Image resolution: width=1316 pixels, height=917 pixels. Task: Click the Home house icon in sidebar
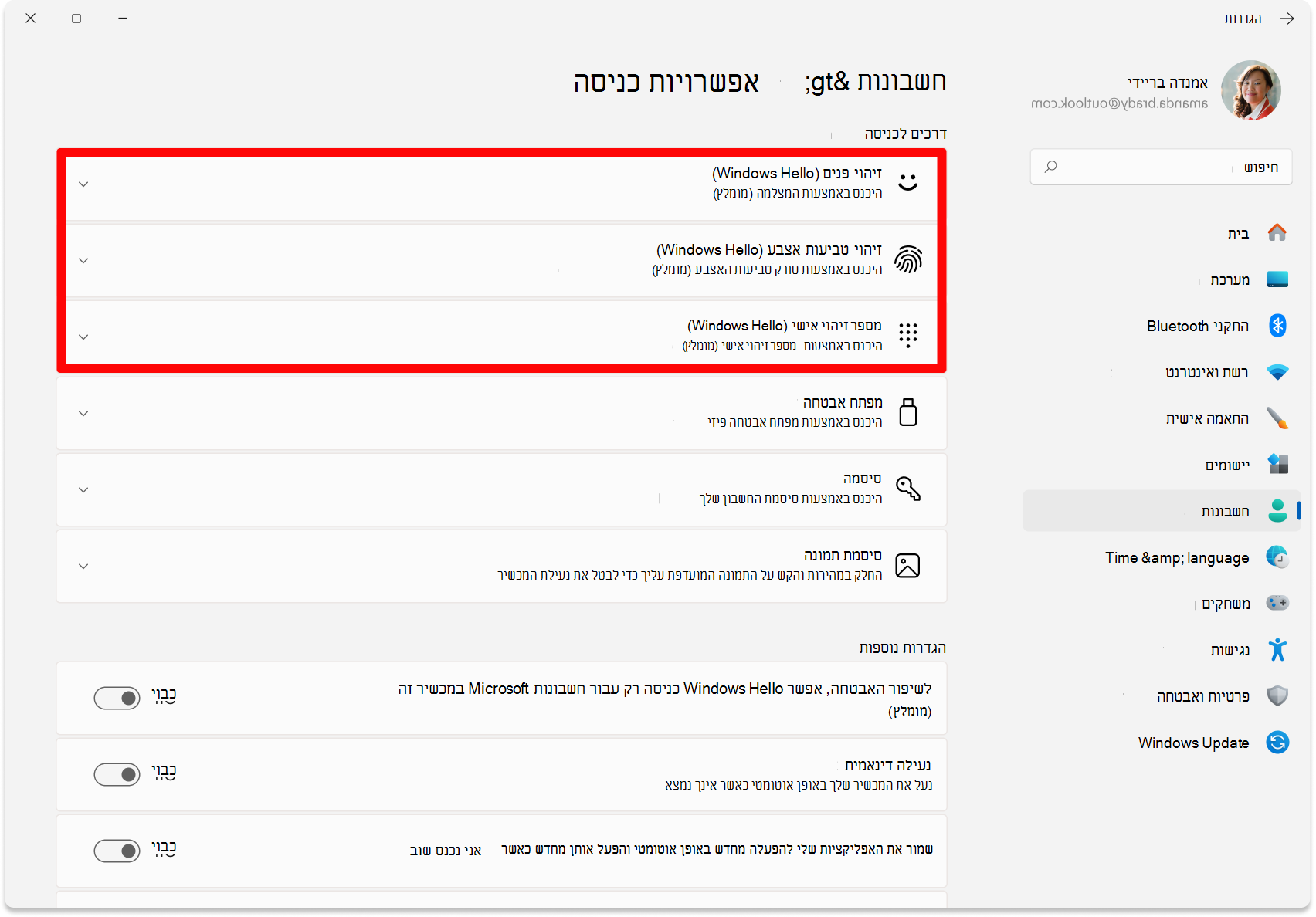(1277, 232)
